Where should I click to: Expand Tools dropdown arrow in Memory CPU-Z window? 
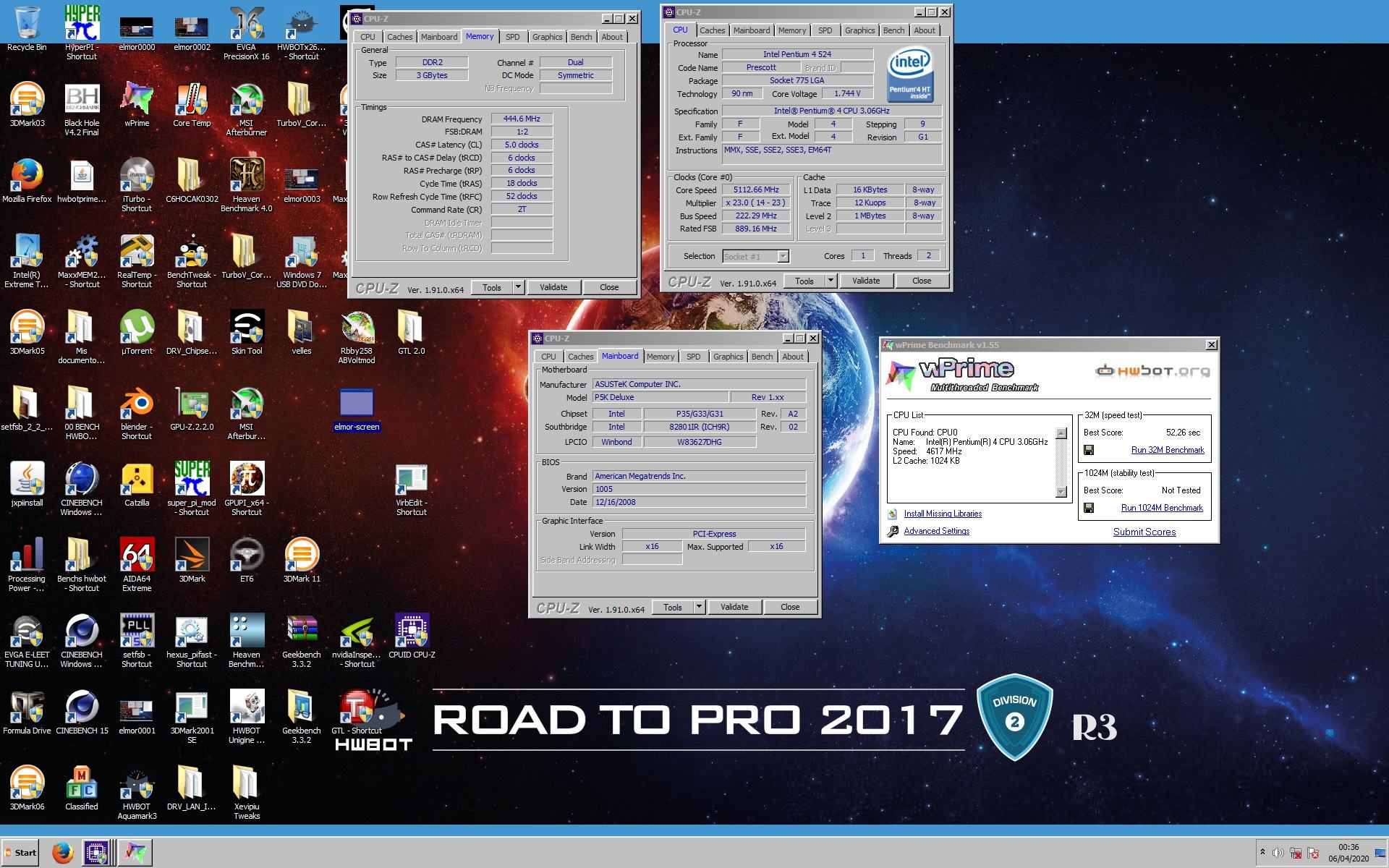click(x=518, y=287)
